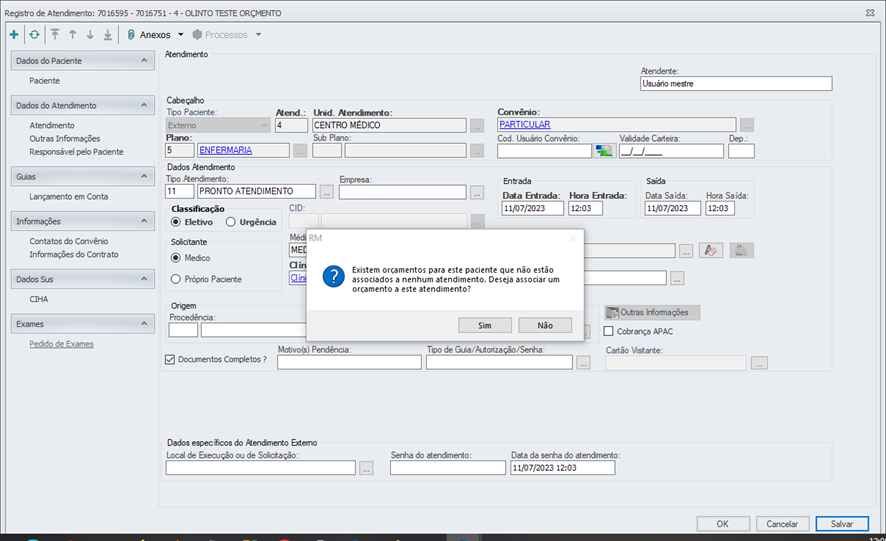Click lookup button beside CID field
This screenshot has height=541, width=886.
point(477,221)
